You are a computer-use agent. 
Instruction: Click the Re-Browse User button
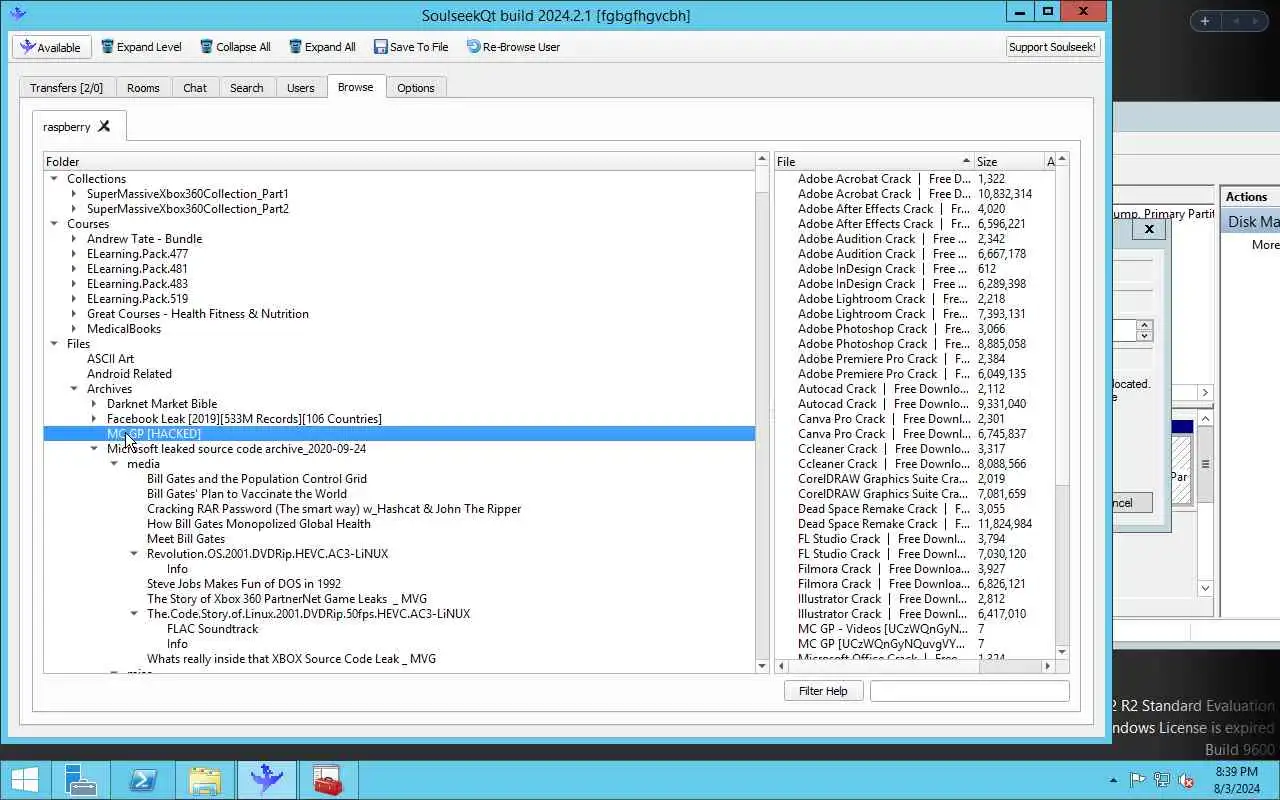click(x=513, y=47)
